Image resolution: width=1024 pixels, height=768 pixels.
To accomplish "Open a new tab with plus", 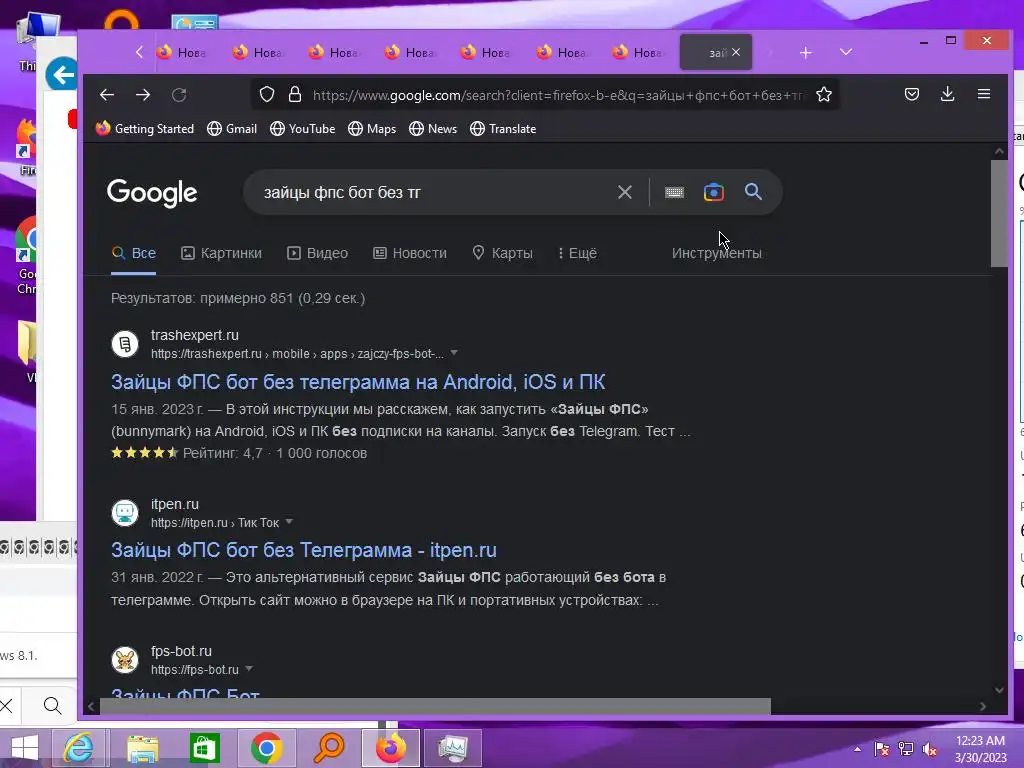I will pos(806,52).
